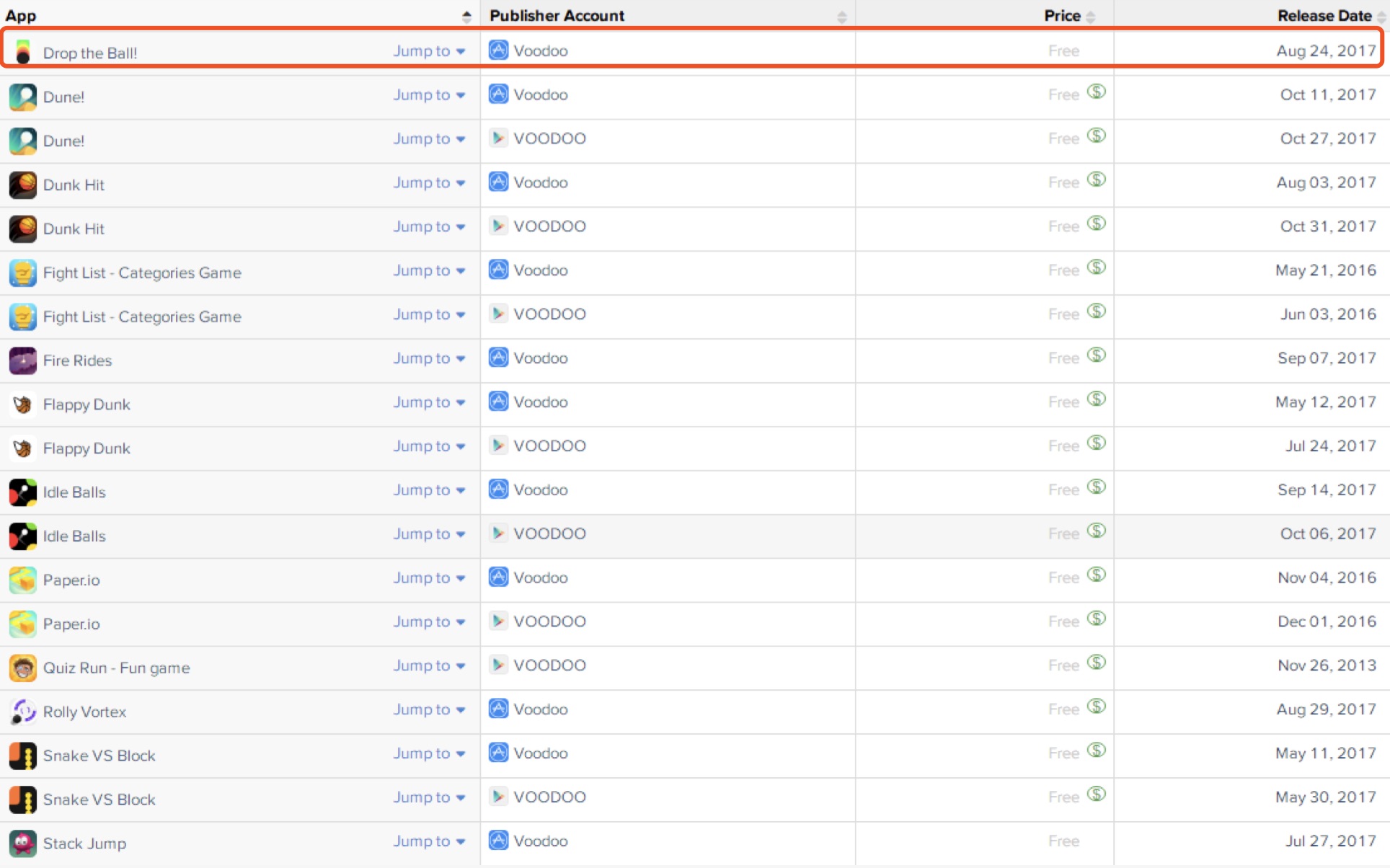Sort by Price column header
Image resolution: width=1390 pixels, height=868 pixels.
tap(1062, 15)
